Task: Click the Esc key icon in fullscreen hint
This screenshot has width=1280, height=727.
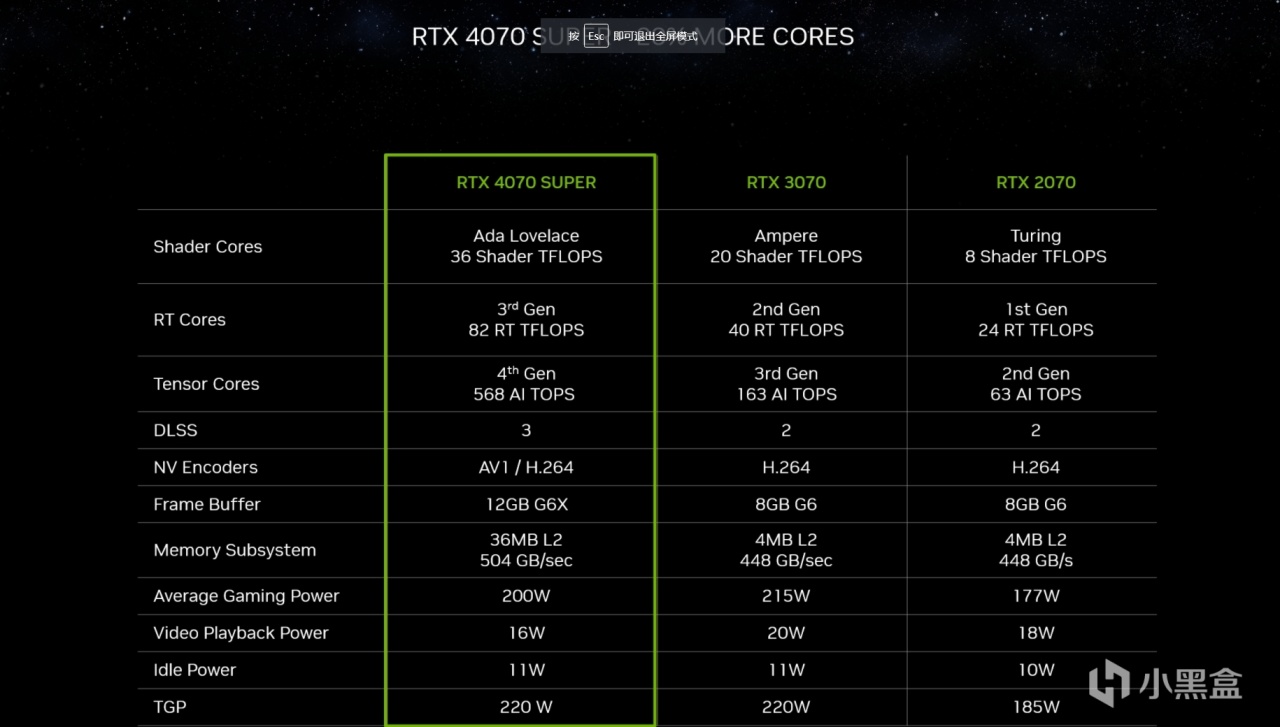Action: pyautogui.click(x=596, y=36)
